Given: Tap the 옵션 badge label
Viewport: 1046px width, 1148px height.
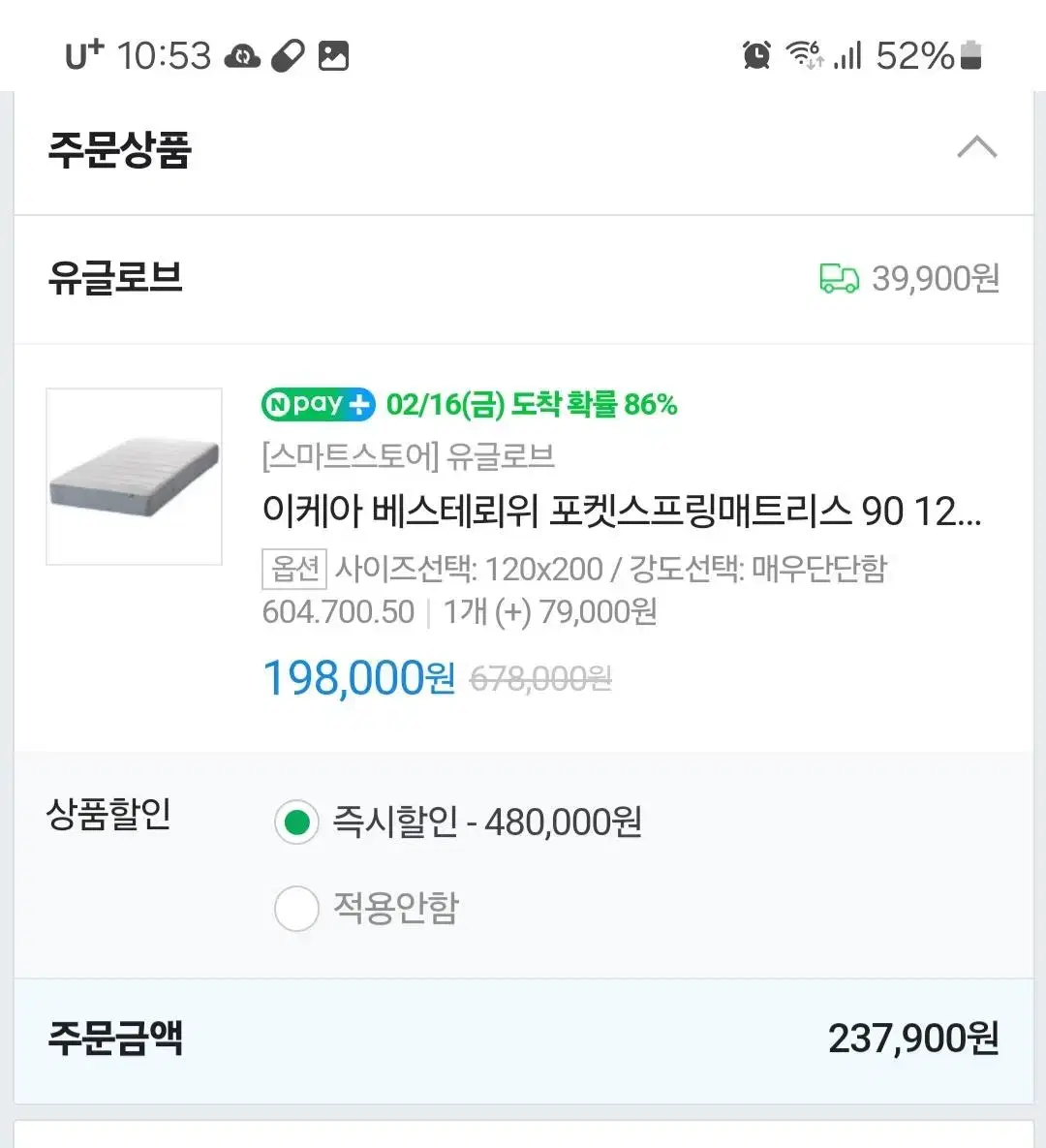Looking at the screenshot, I should coord(294,569).
